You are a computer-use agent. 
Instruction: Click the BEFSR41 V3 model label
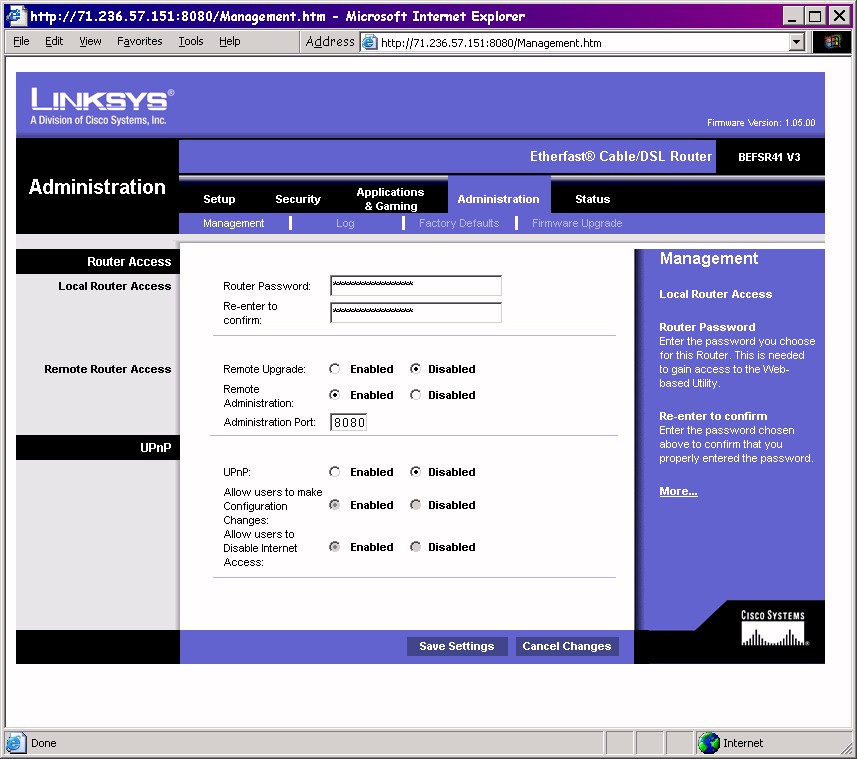pyautogui.click(x=769, y=157)
